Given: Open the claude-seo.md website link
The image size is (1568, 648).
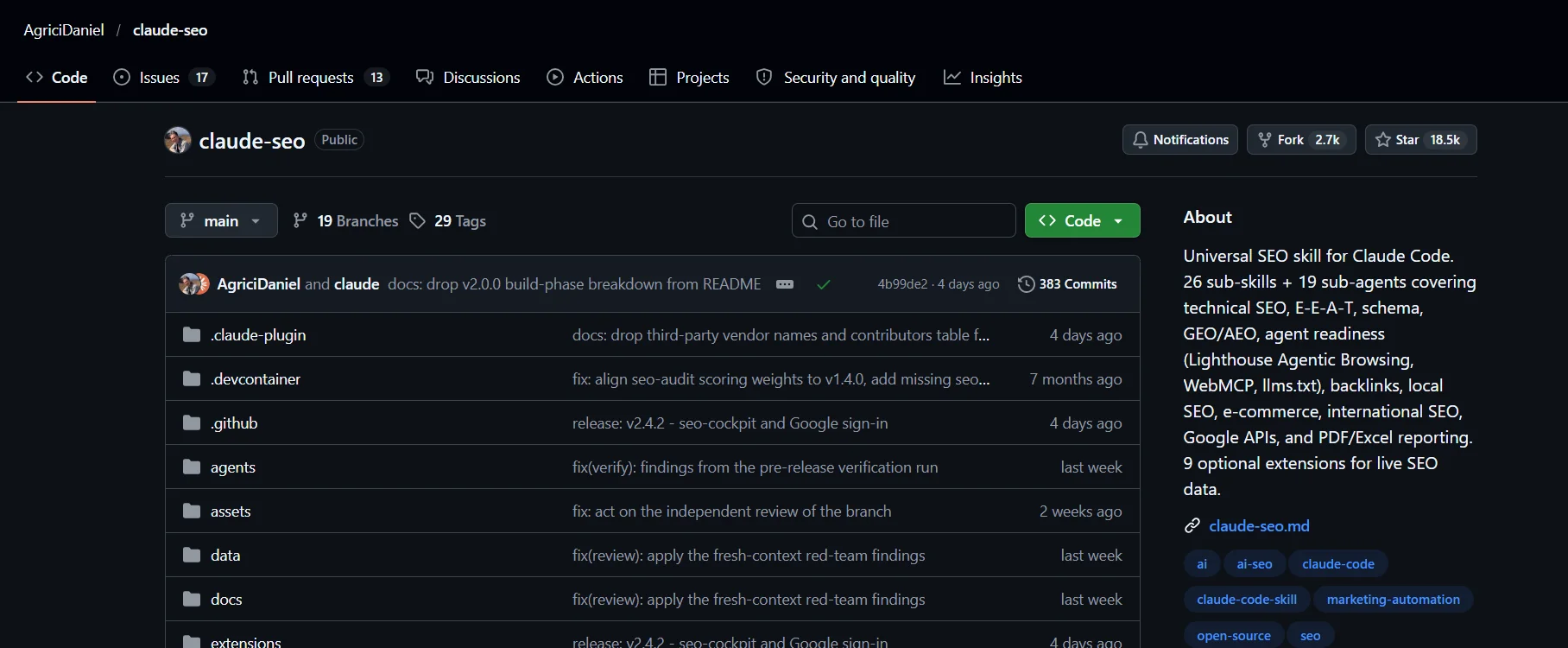Looking at the screenshot, I should coord(1259,526).
